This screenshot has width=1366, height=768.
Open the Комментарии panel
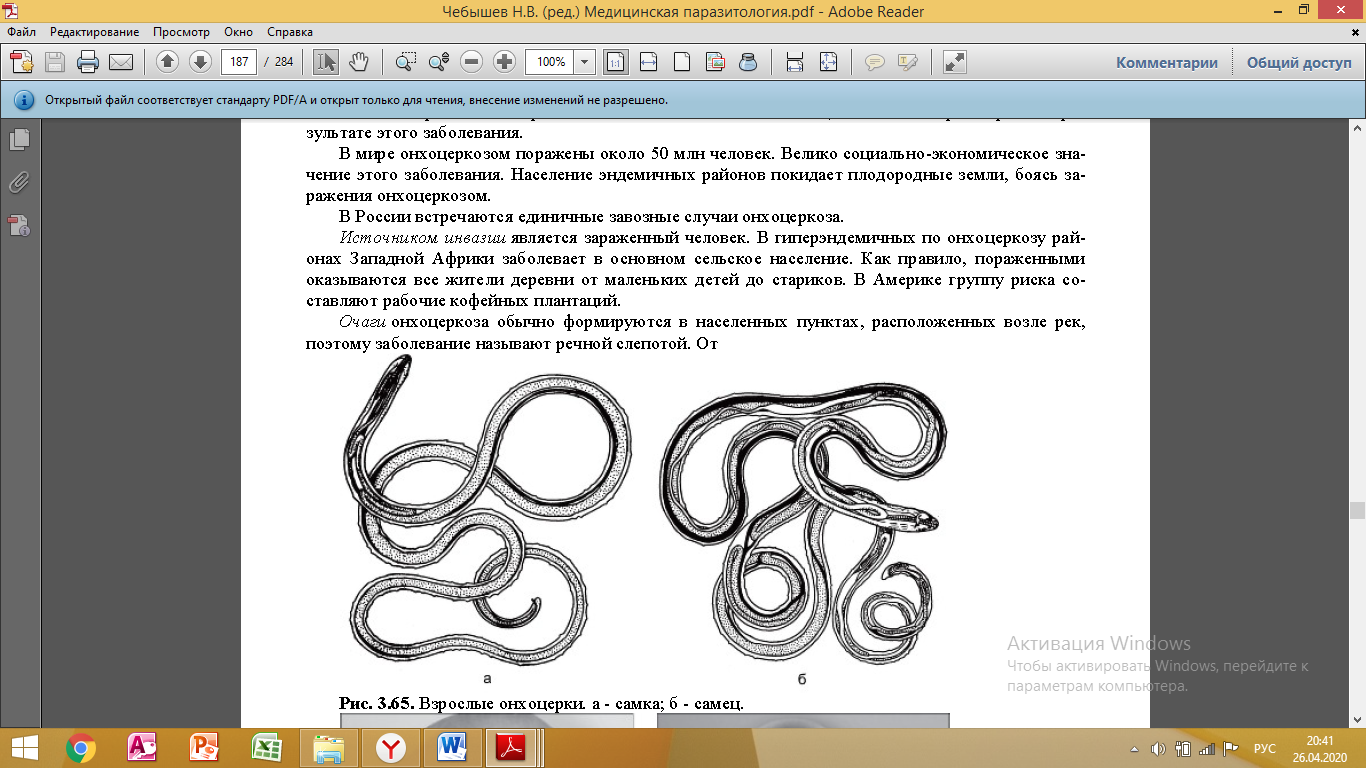pos(1167,62)
